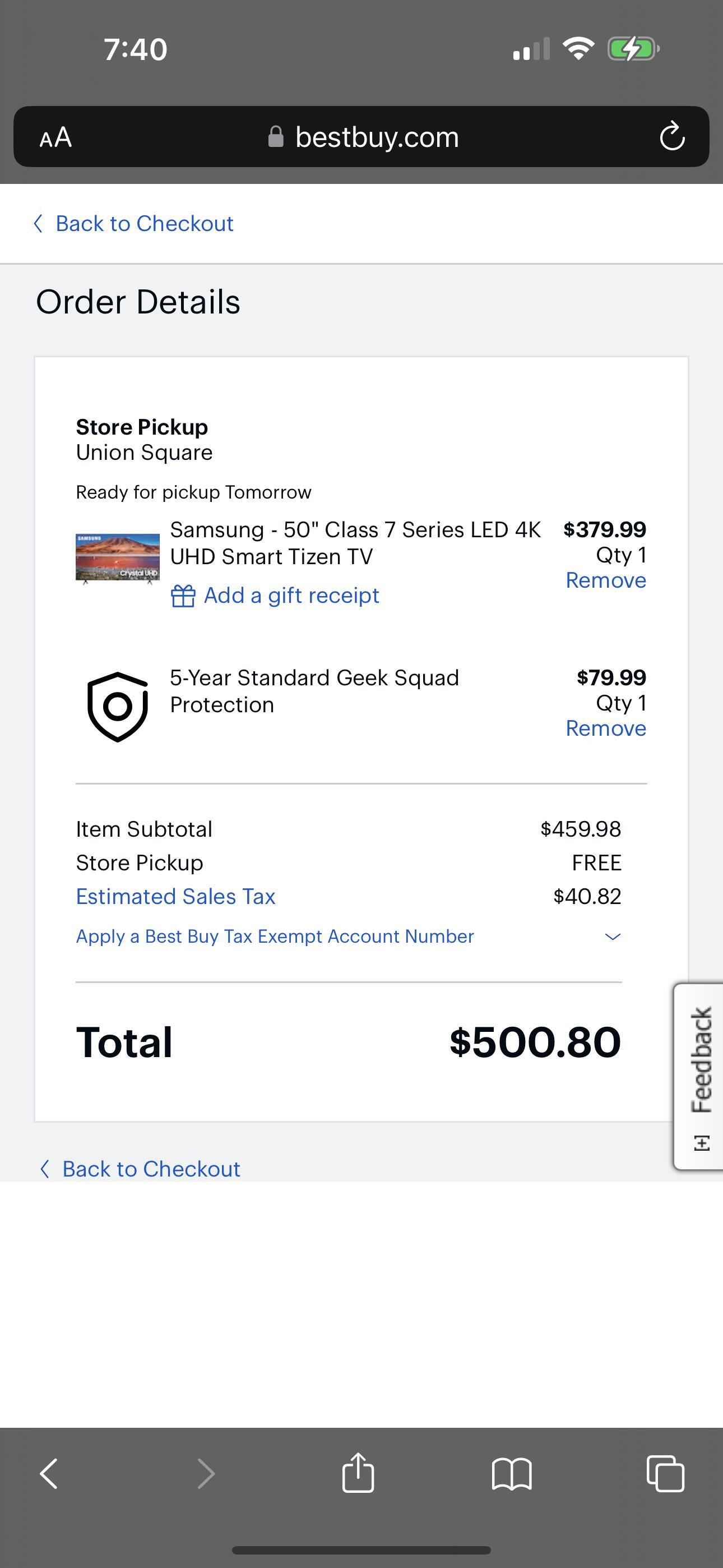Image resolution: width=723 pixels, height=1568 pixels.
Task: Tap the gift box icon
Action: 183,596
